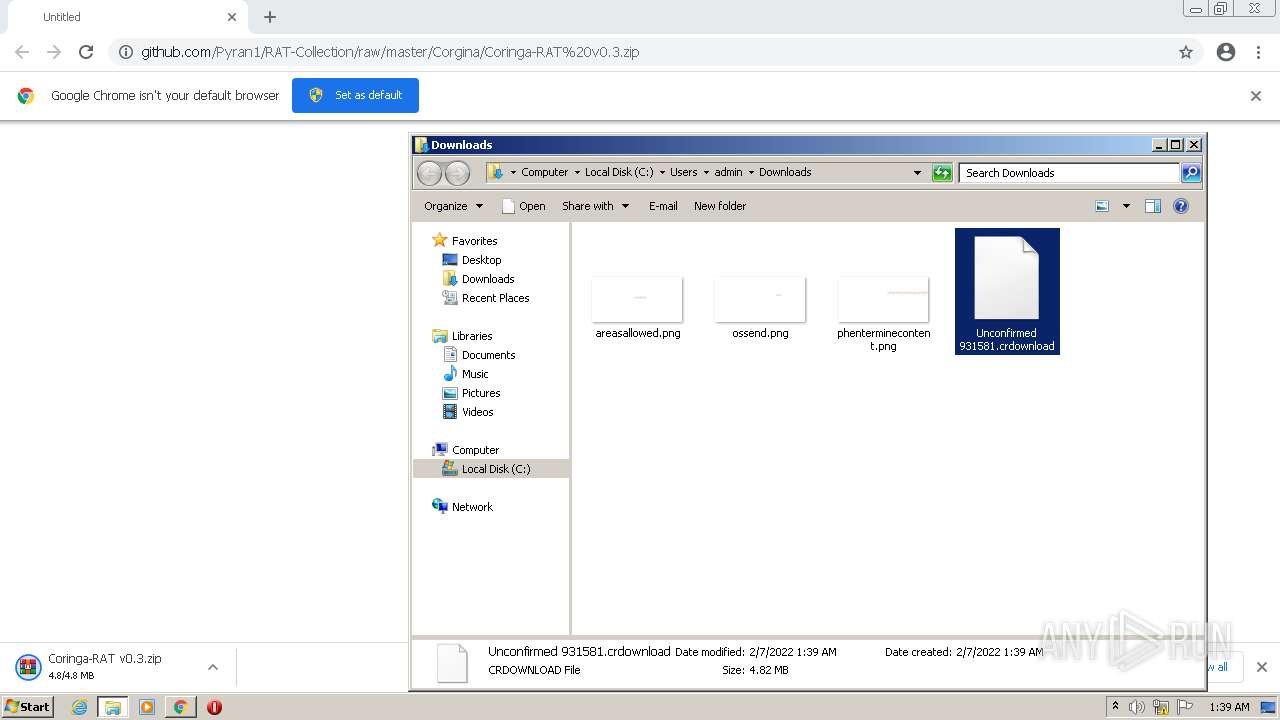Click the GitHub URL in address bar
The width and height of the screenshot is (1280, 720).
pos(390,52)
